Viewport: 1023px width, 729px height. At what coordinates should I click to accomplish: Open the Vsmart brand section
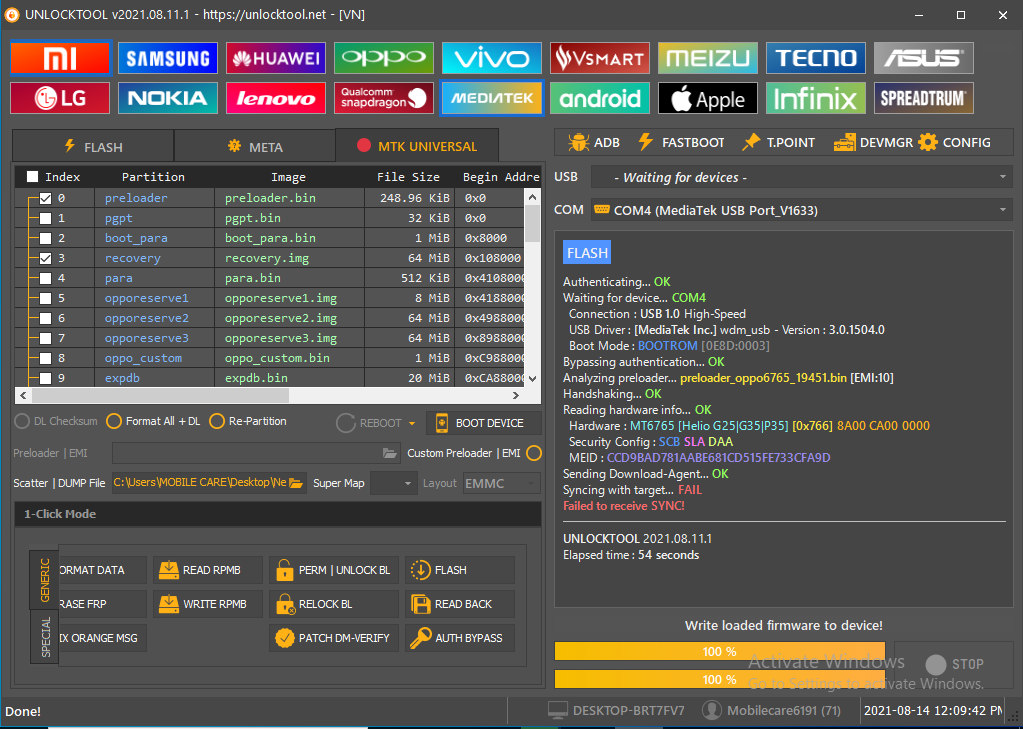coord(600,58)
